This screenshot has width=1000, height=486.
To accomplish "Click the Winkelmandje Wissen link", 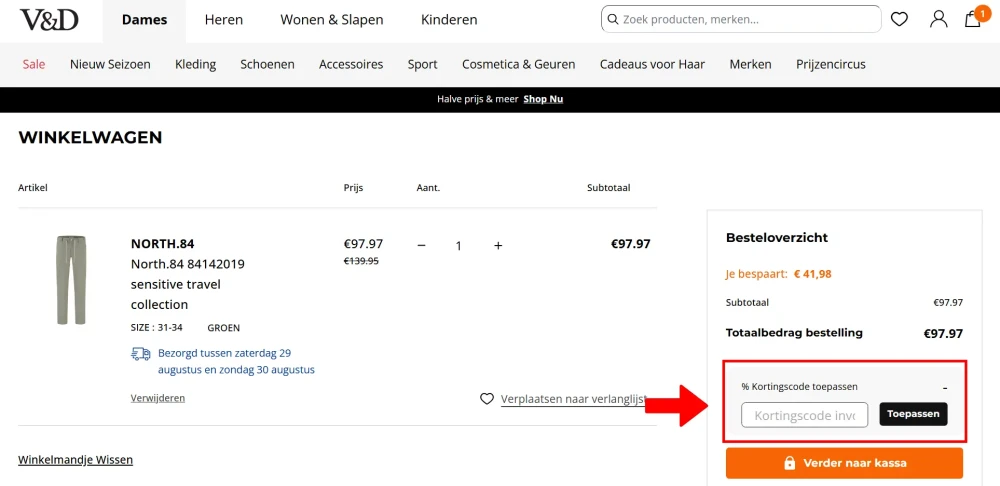I will pos(75,459).
